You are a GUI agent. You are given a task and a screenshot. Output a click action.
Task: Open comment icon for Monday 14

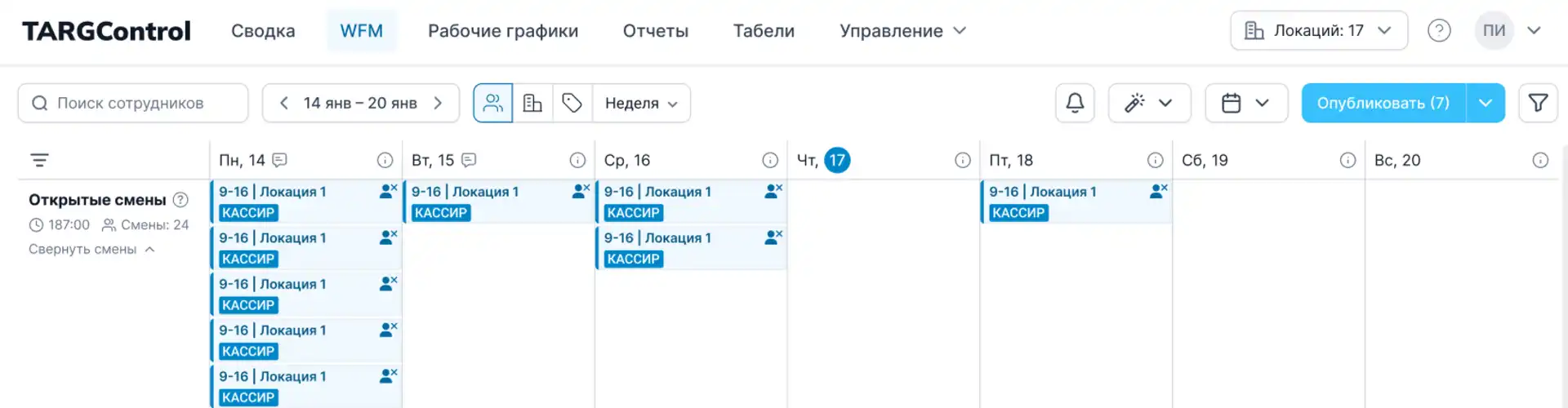point(279,160)
